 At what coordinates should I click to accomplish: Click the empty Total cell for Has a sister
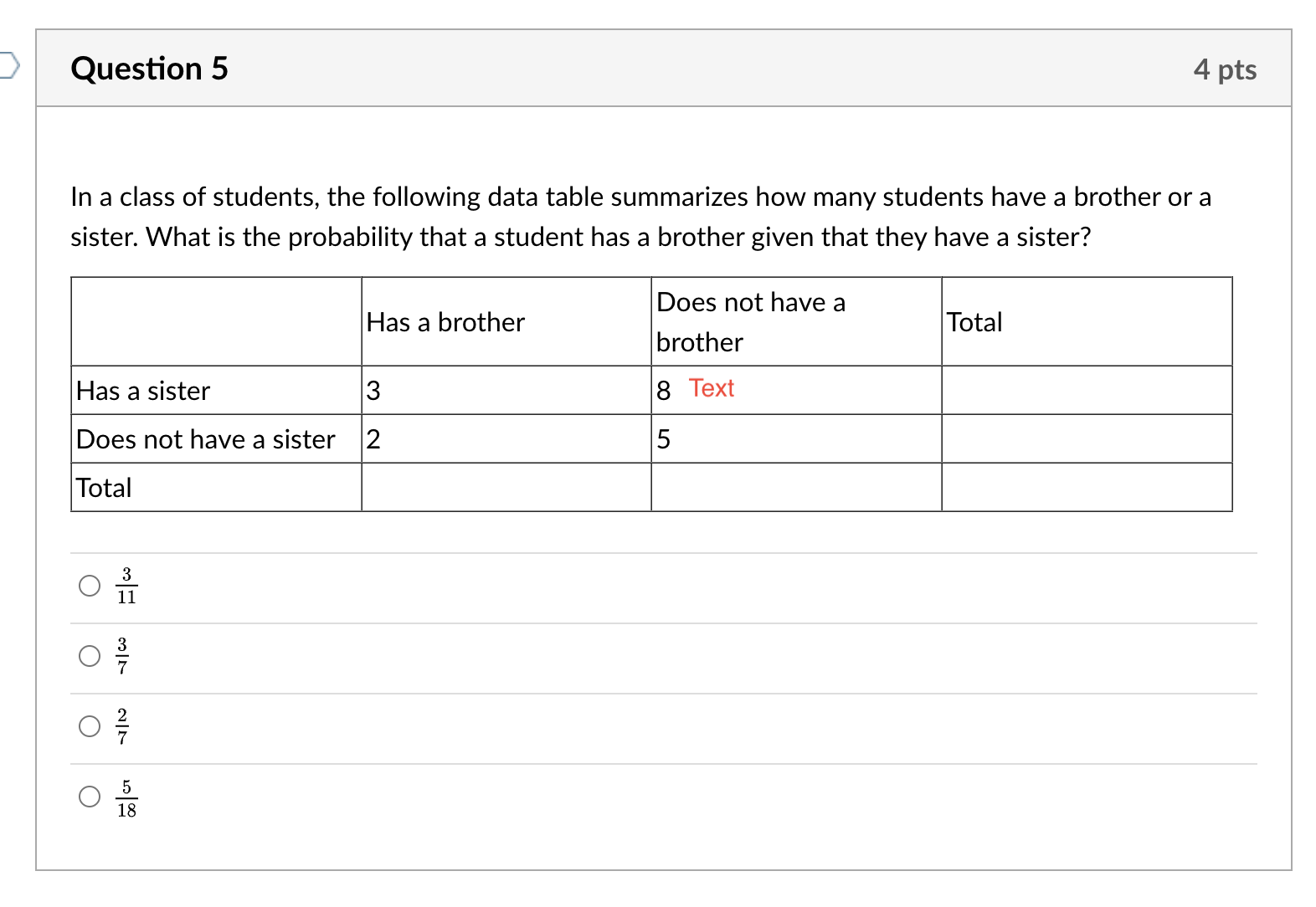(1087, 390)
